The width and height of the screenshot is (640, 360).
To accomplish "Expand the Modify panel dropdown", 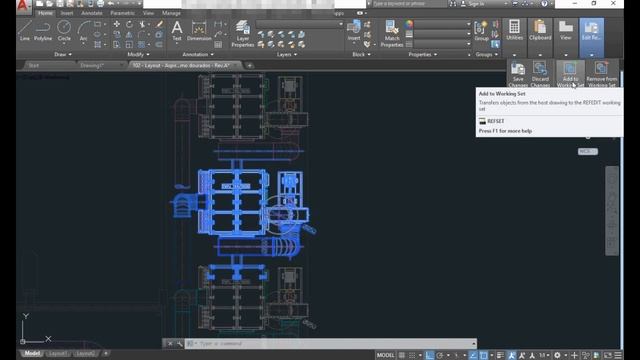I will (138, 54).
